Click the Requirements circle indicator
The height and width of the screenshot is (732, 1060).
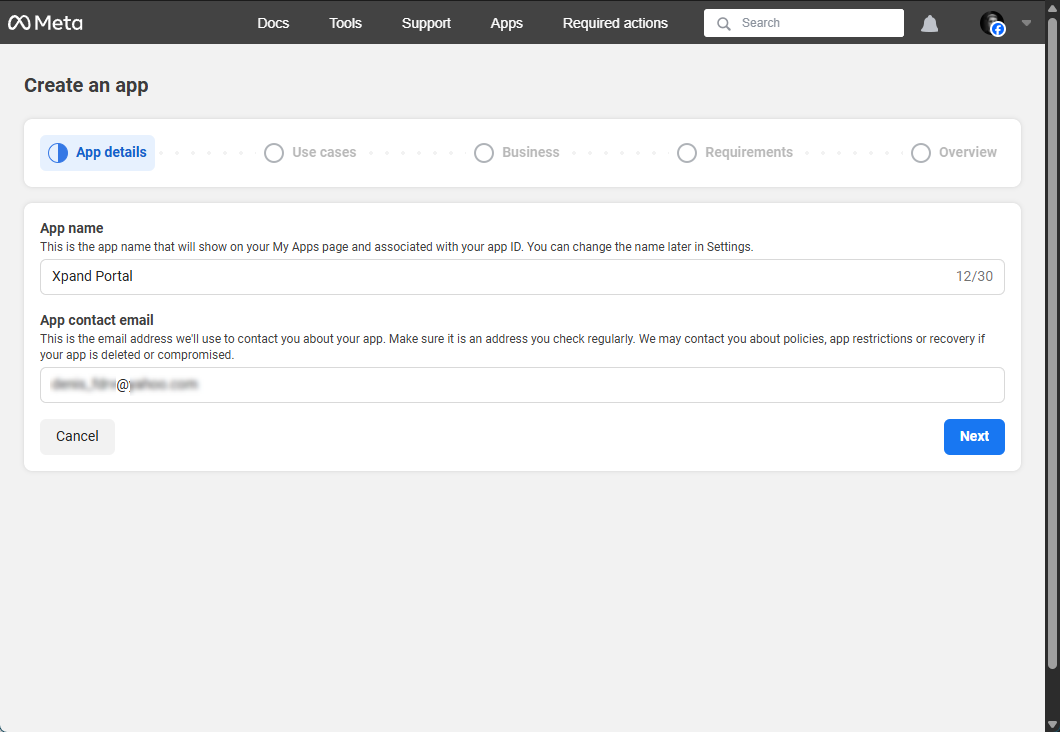[x=687, y=153]
